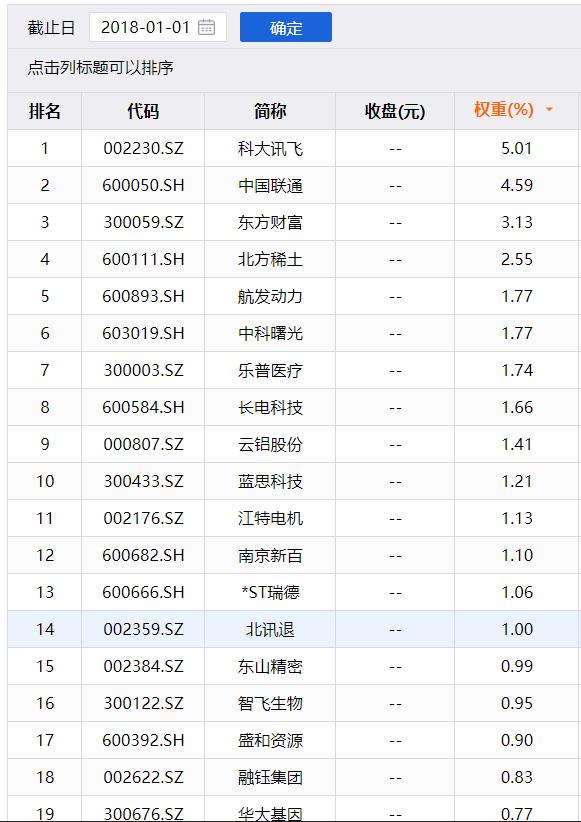Viewport: 581px width, 822px height.
Task: Select stock code 002622.SZ
Action: [x=143, y=776]
